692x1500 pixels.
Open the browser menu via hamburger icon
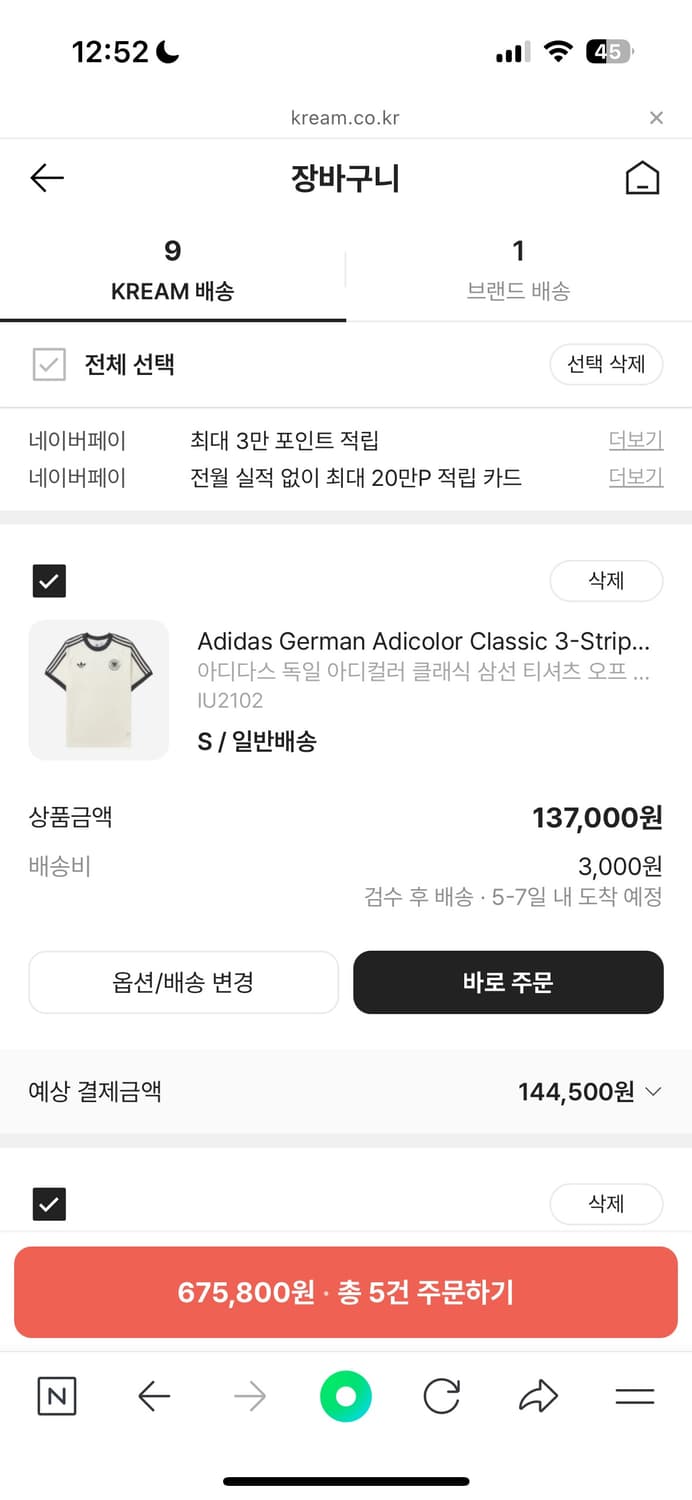634,1397
